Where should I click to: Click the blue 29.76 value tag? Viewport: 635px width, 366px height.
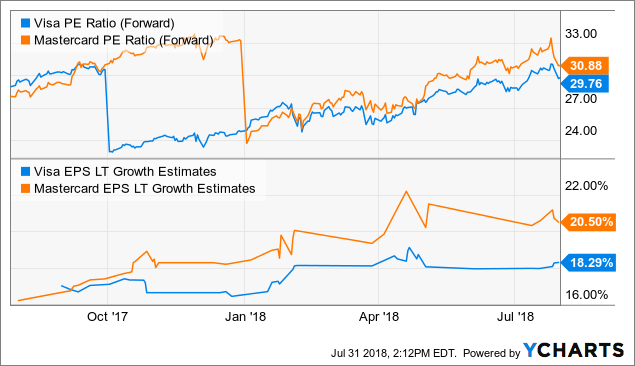[585, 83]
